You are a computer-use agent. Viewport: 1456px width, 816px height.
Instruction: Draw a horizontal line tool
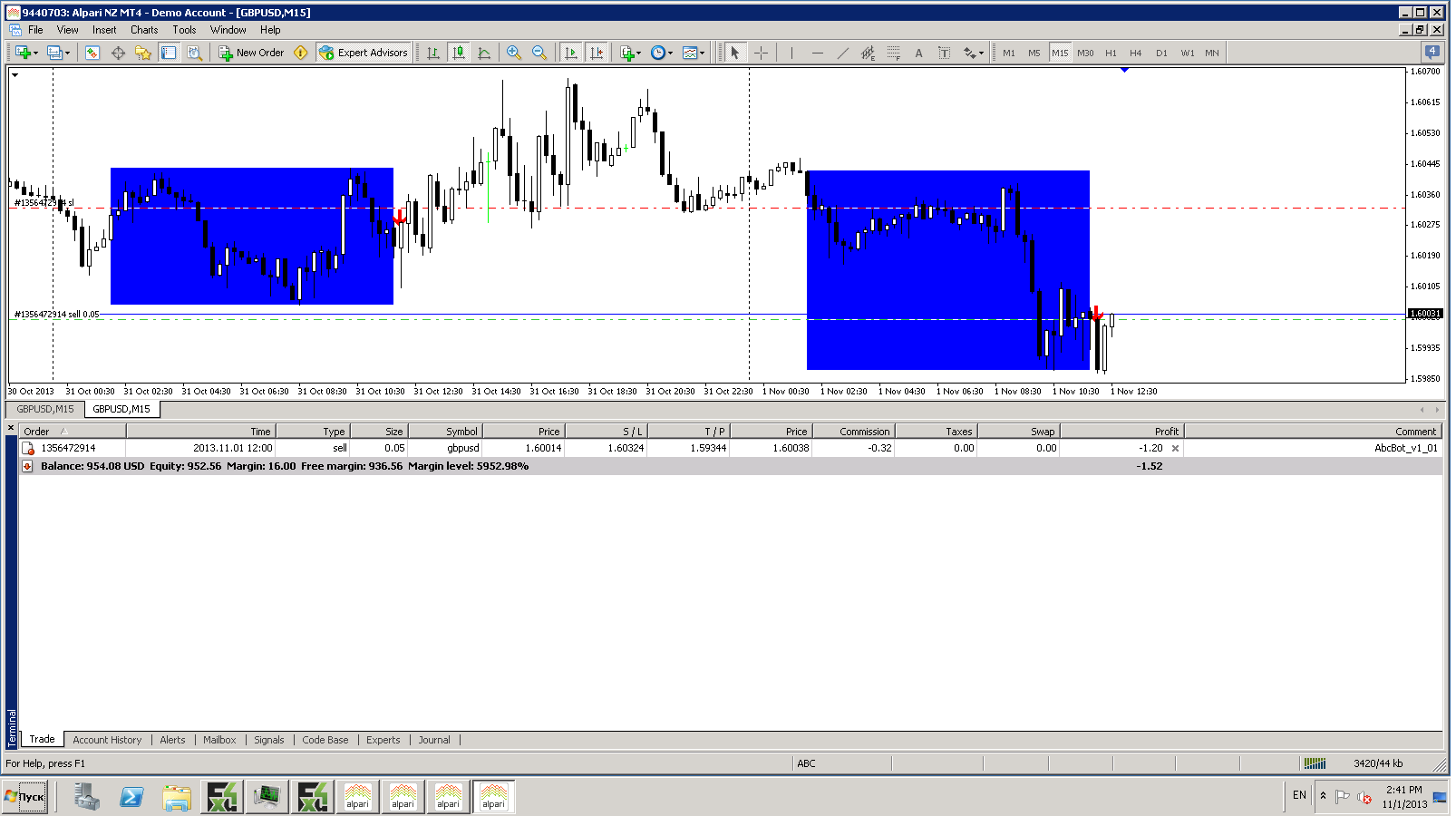[x=817, y=53]
